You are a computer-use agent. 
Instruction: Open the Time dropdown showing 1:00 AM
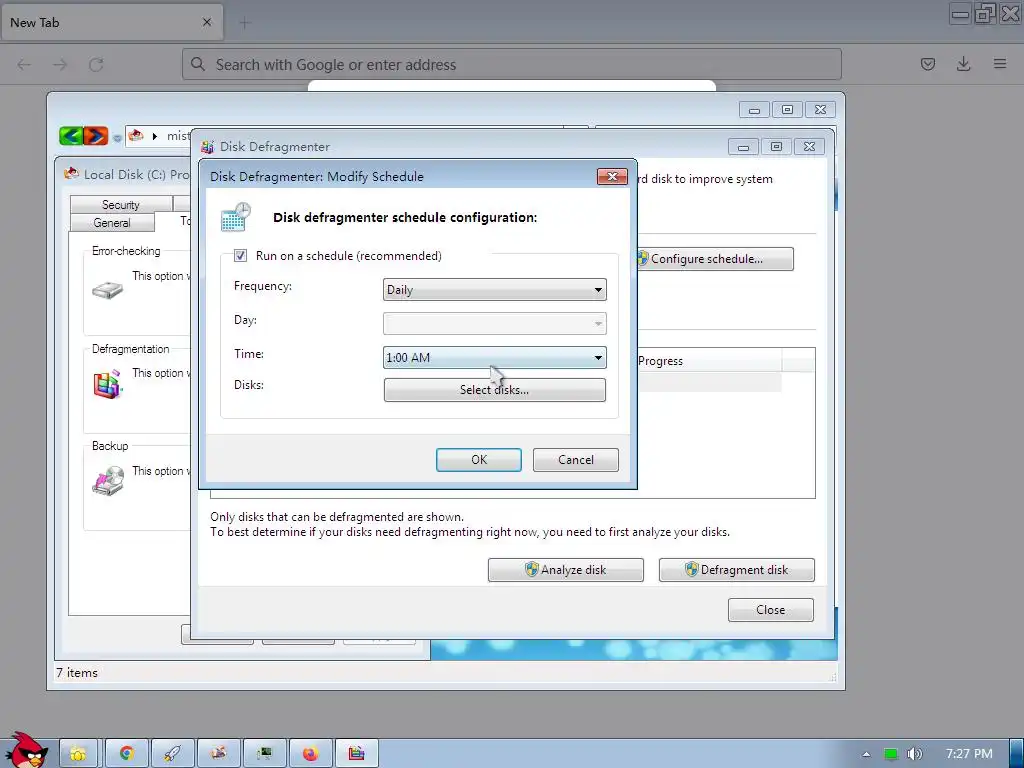click(x=494, y=358)
